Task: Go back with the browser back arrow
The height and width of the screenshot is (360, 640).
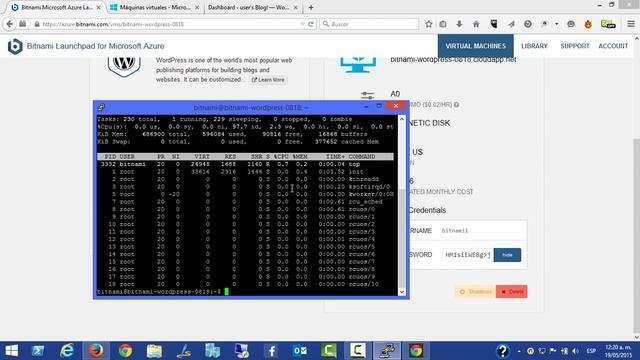Action: 9,24
